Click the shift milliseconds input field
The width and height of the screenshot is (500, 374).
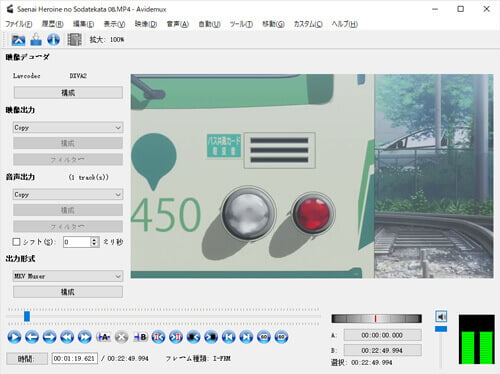(x=77, y=242)
